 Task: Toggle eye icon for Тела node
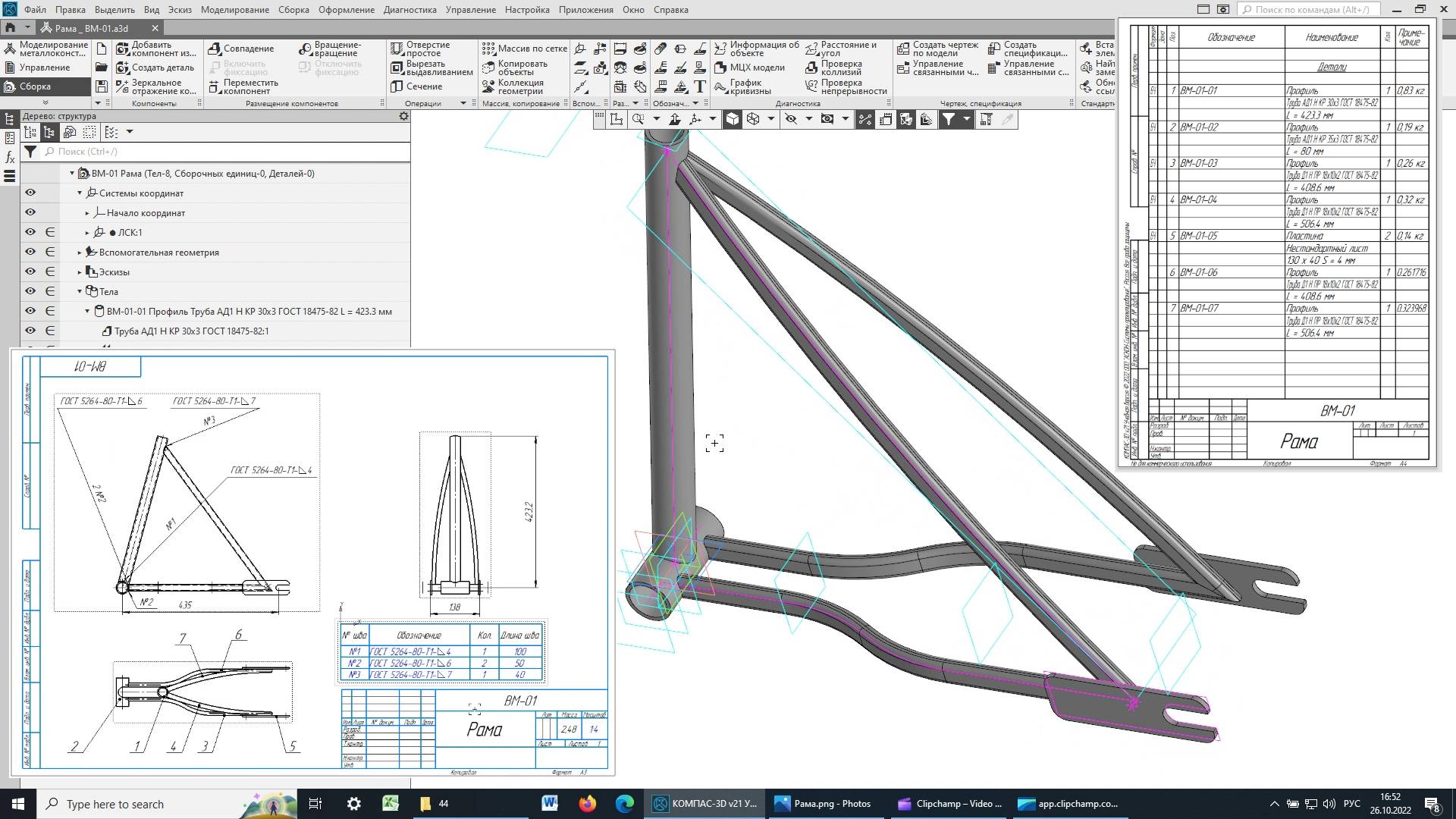tap(30, 291)
